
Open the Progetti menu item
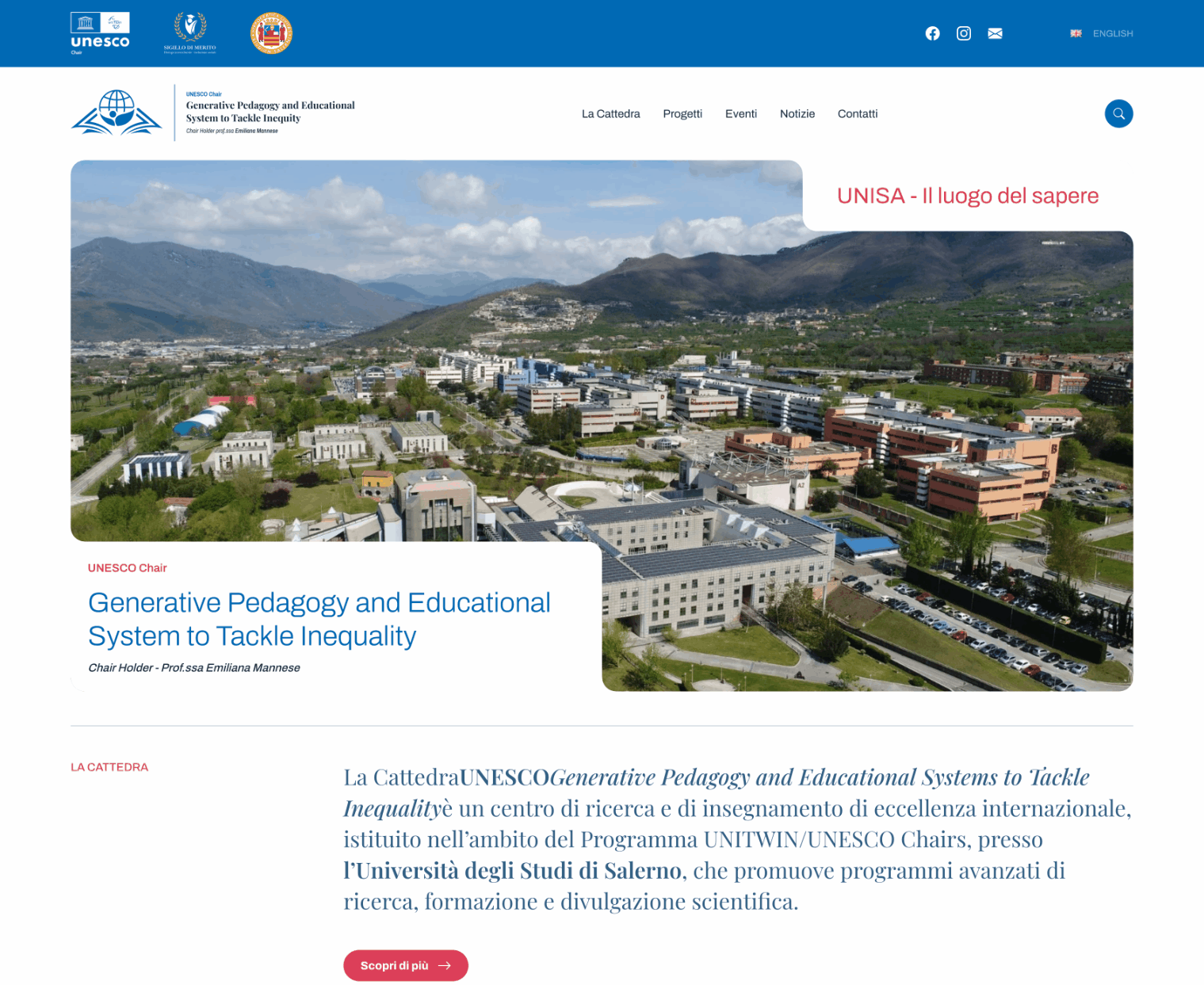pos(682,113)
